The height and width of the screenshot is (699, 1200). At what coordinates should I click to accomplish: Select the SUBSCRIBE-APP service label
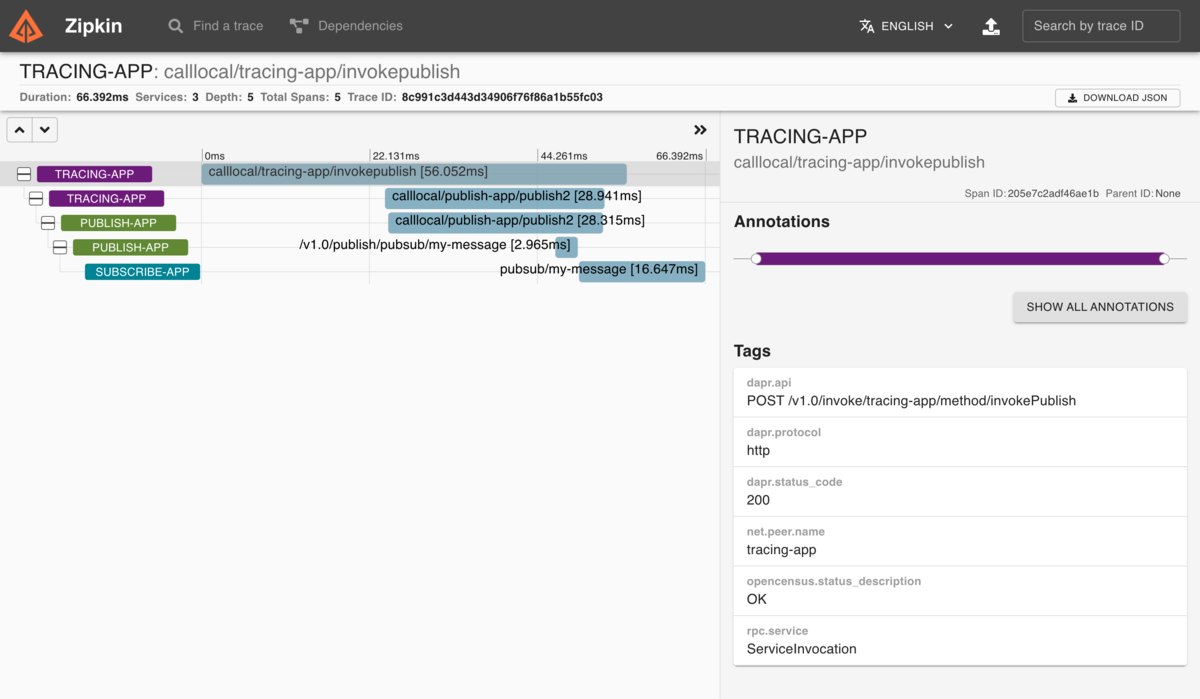pos(142,272)
